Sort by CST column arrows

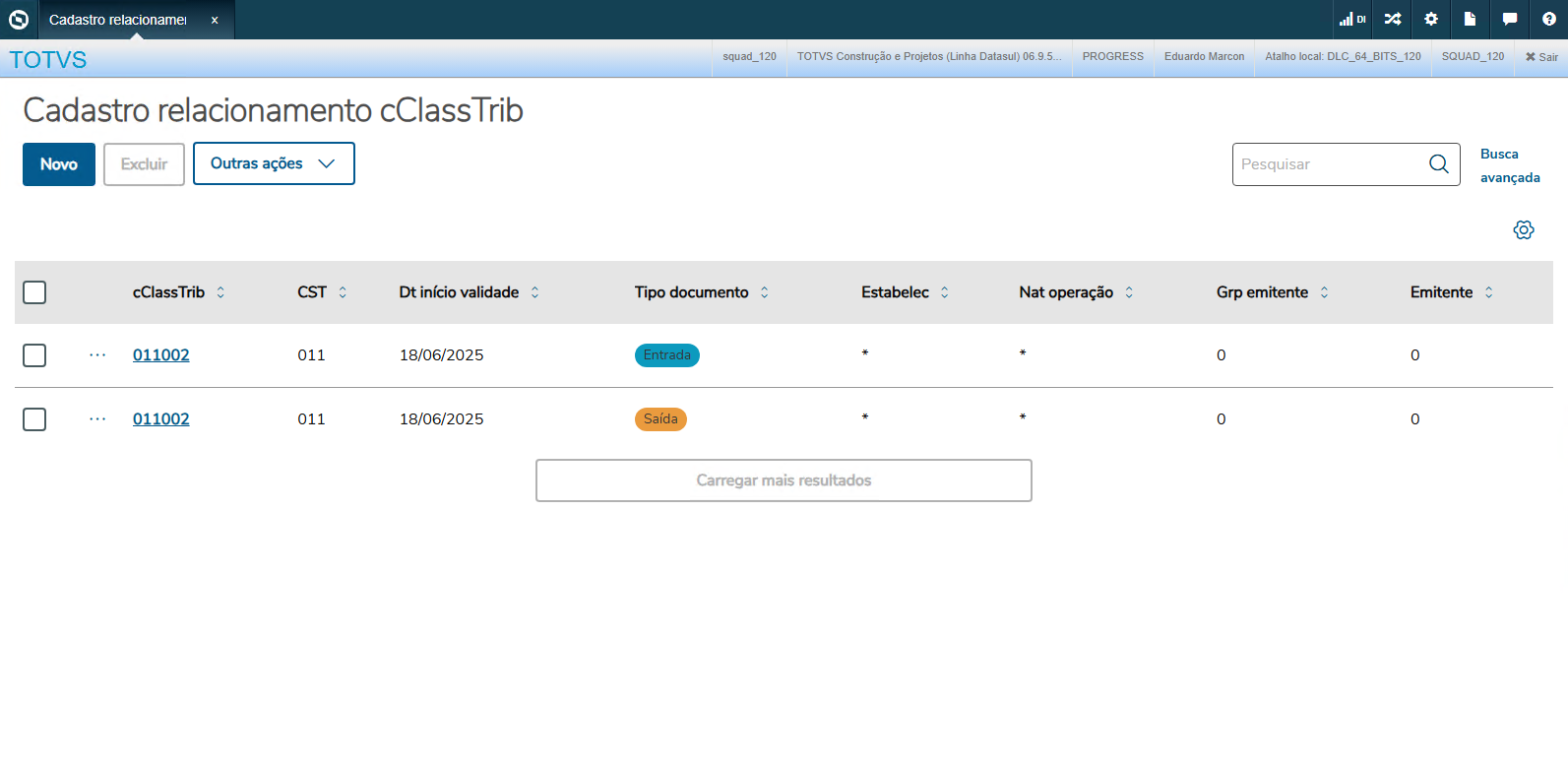pyautogui.click(x=343, y=292)
